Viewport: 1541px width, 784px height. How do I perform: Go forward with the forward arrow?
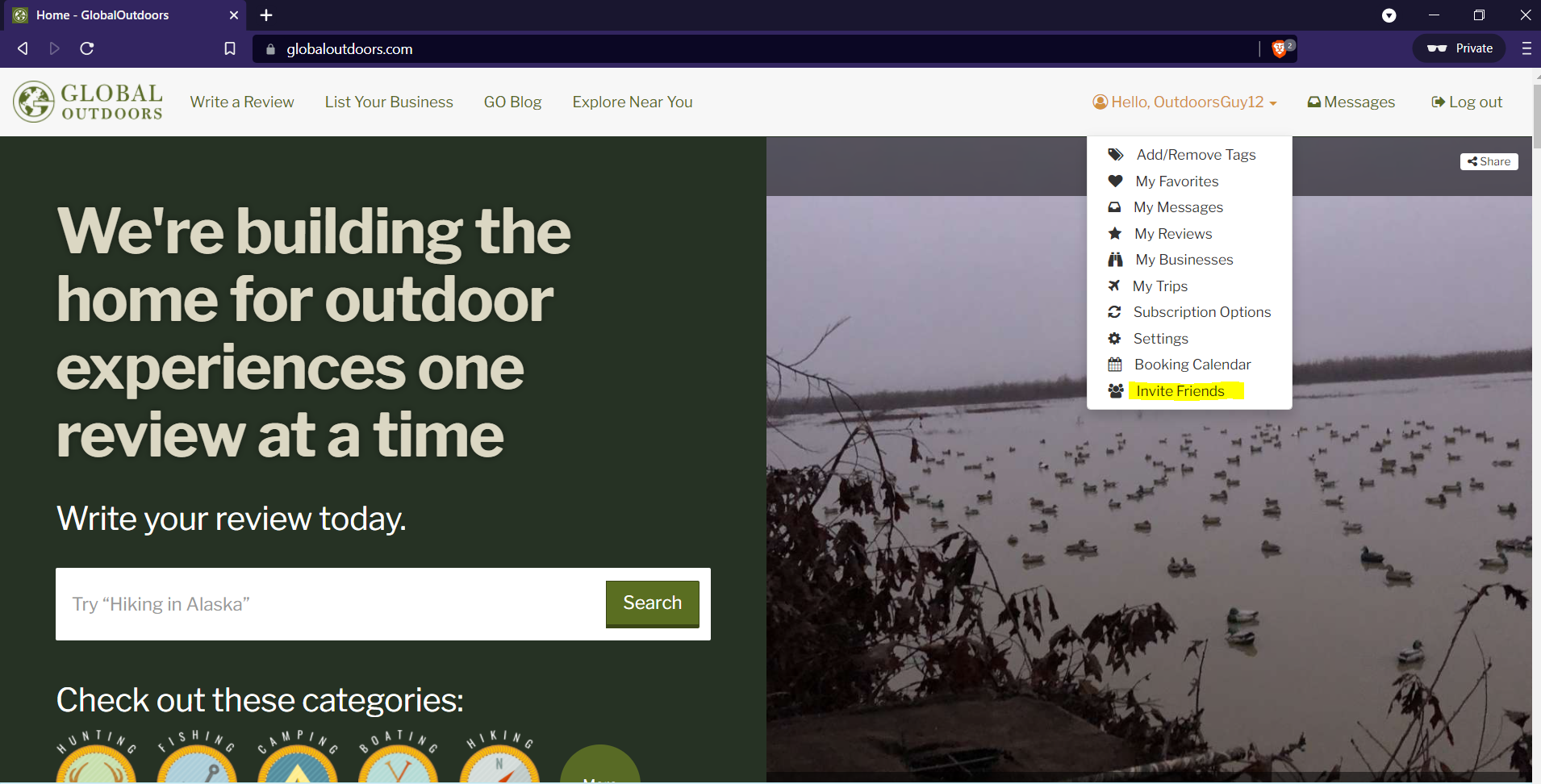(x=55, y=48)
